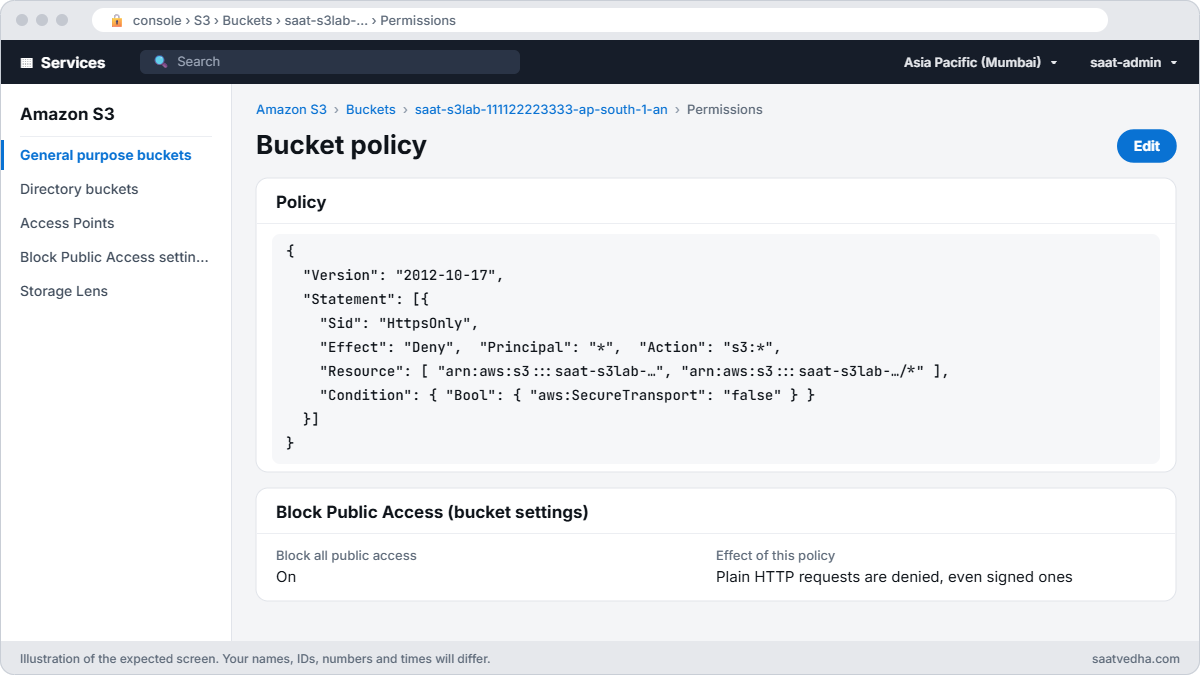Open Storage Lens in sidebar
1200x675 pixels.
64,291
